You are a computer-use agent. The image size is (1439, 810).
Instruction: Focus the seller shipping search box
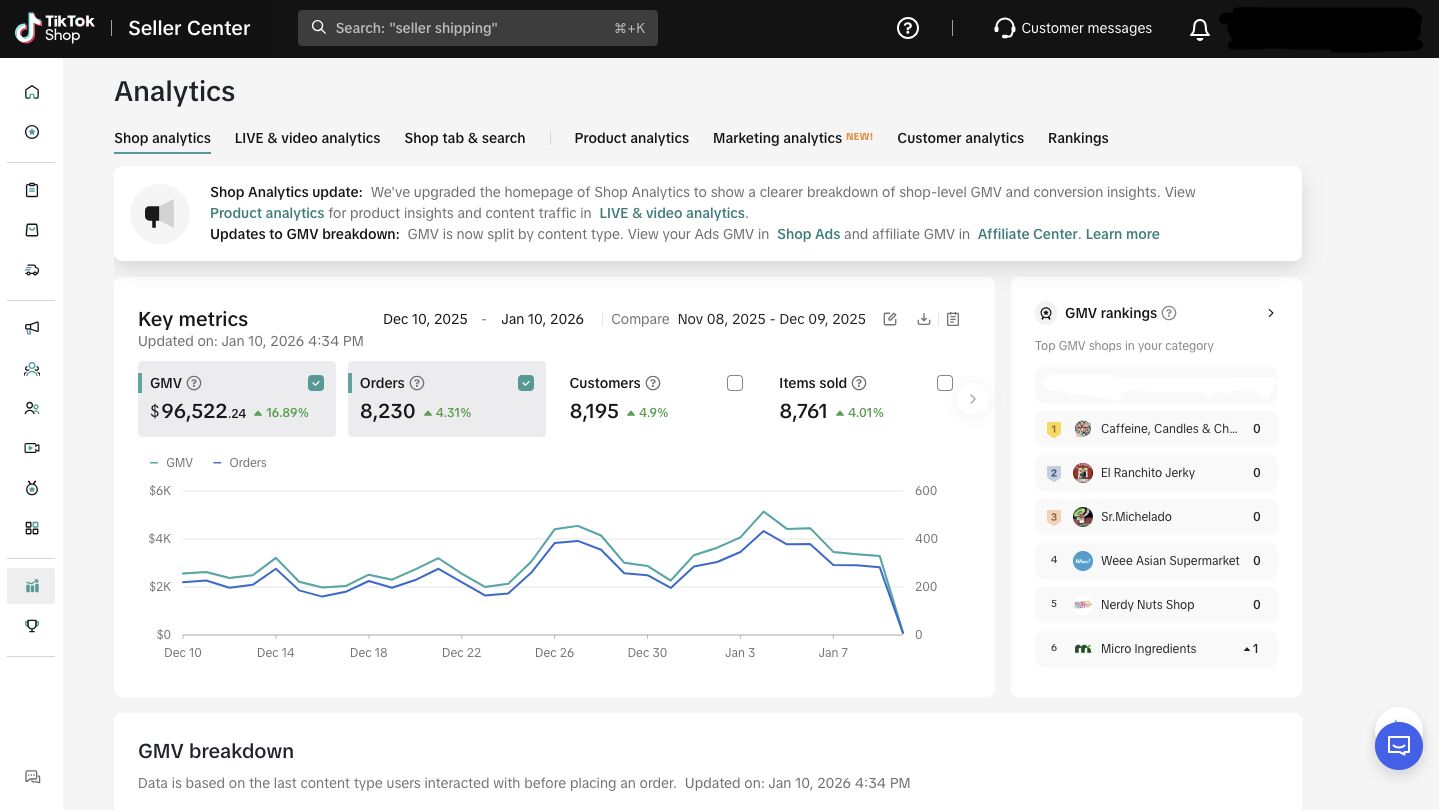coord(478,28)
